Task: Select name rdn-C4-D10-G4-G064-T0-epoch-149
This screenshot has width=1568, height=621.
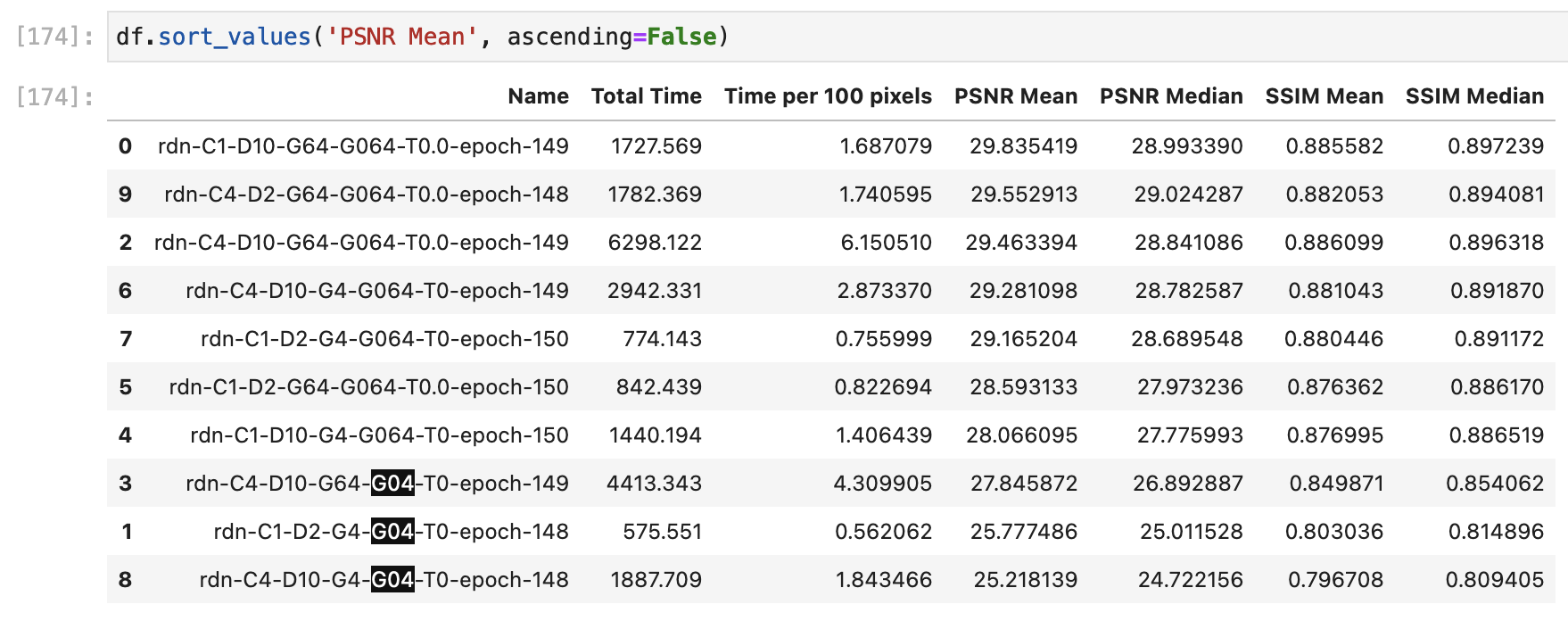Action: pos(377,291)
